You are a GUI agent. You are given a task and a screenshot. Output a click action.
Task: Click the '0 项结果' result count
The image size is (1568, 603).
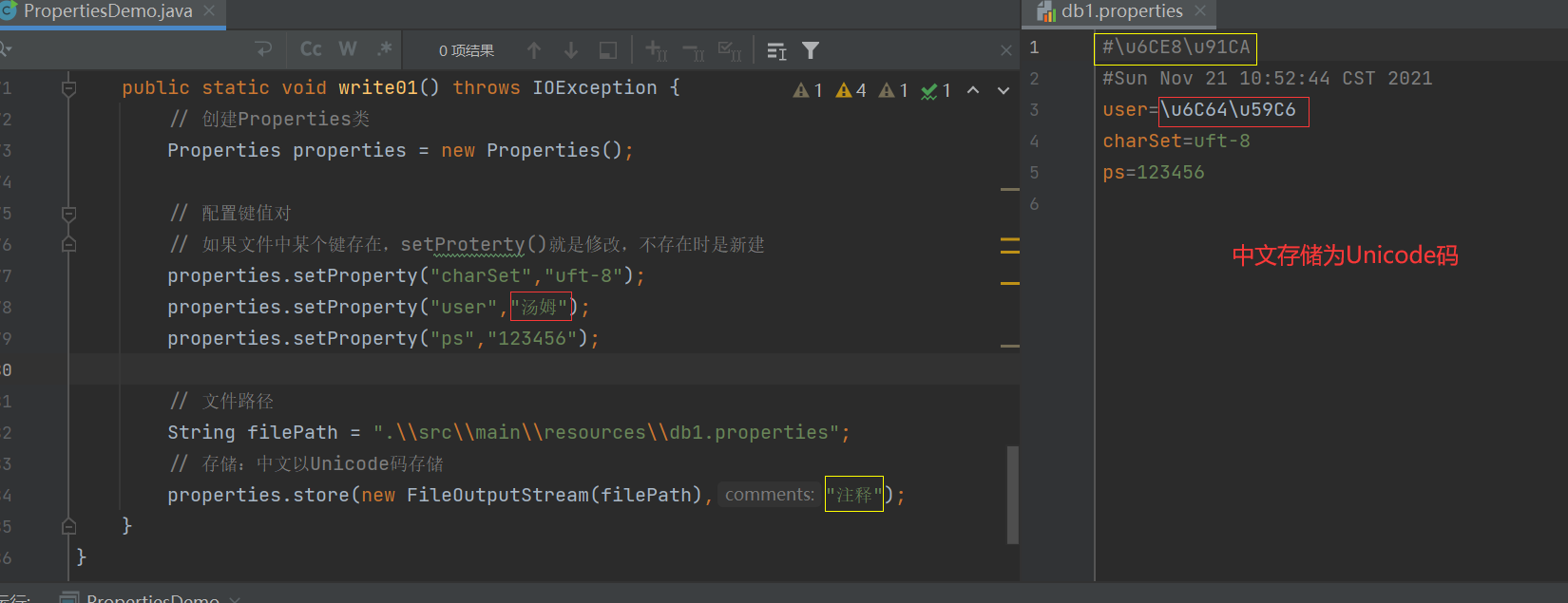tap(467, 50)
